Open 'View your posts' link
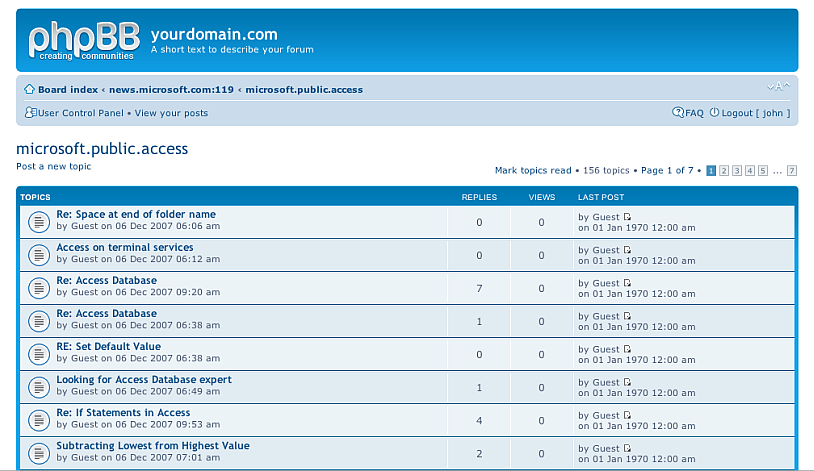 pos(171,113)
